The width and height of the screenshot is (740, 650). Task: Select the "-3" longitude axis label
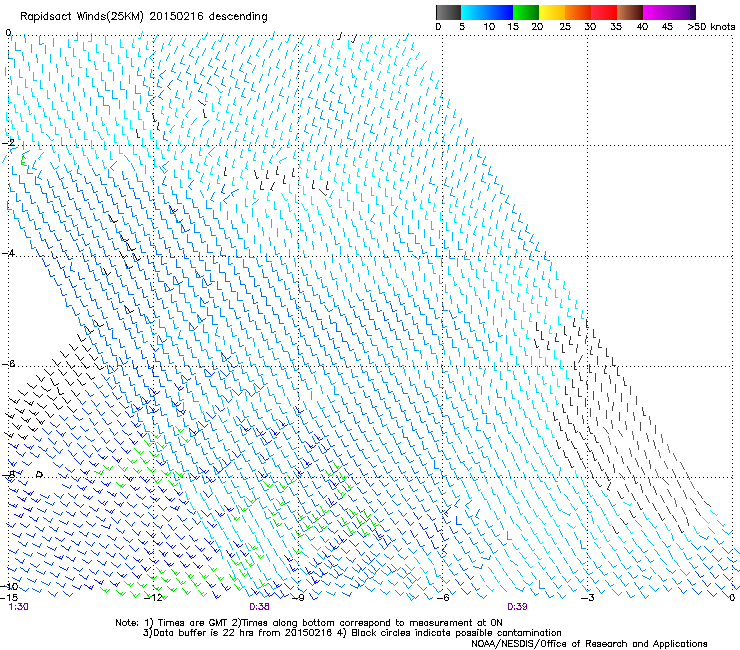click(x=588, y=598)
